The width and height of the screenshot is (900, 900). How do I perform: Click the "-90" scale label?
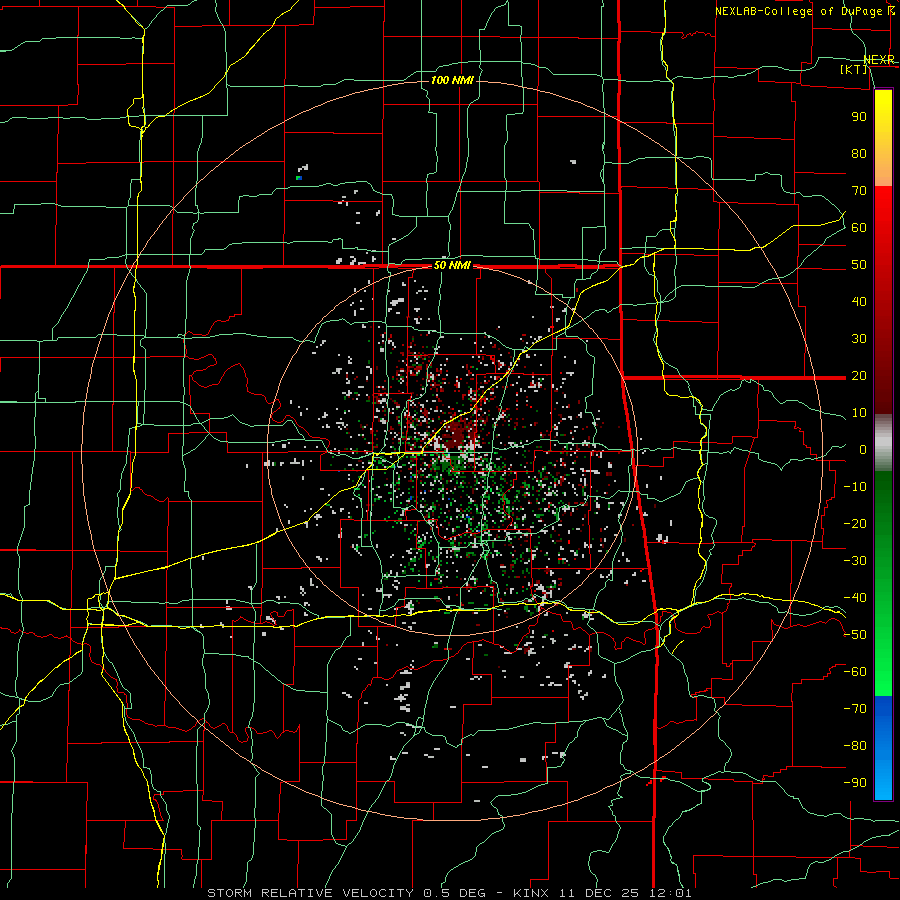click(x=855, y=783)
